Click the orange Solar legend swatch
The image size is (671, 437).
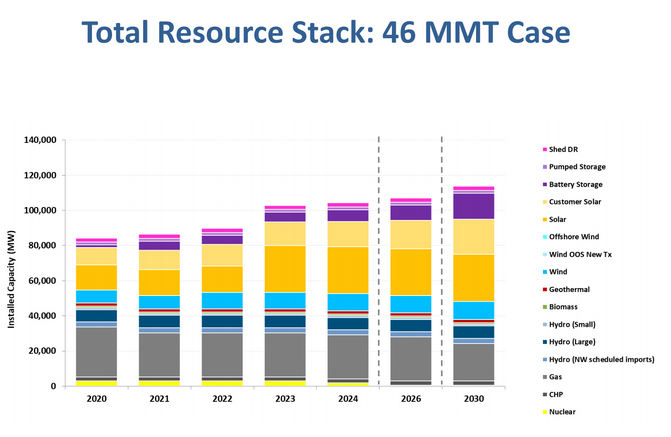pyautogui.click(x=545, y=219)
